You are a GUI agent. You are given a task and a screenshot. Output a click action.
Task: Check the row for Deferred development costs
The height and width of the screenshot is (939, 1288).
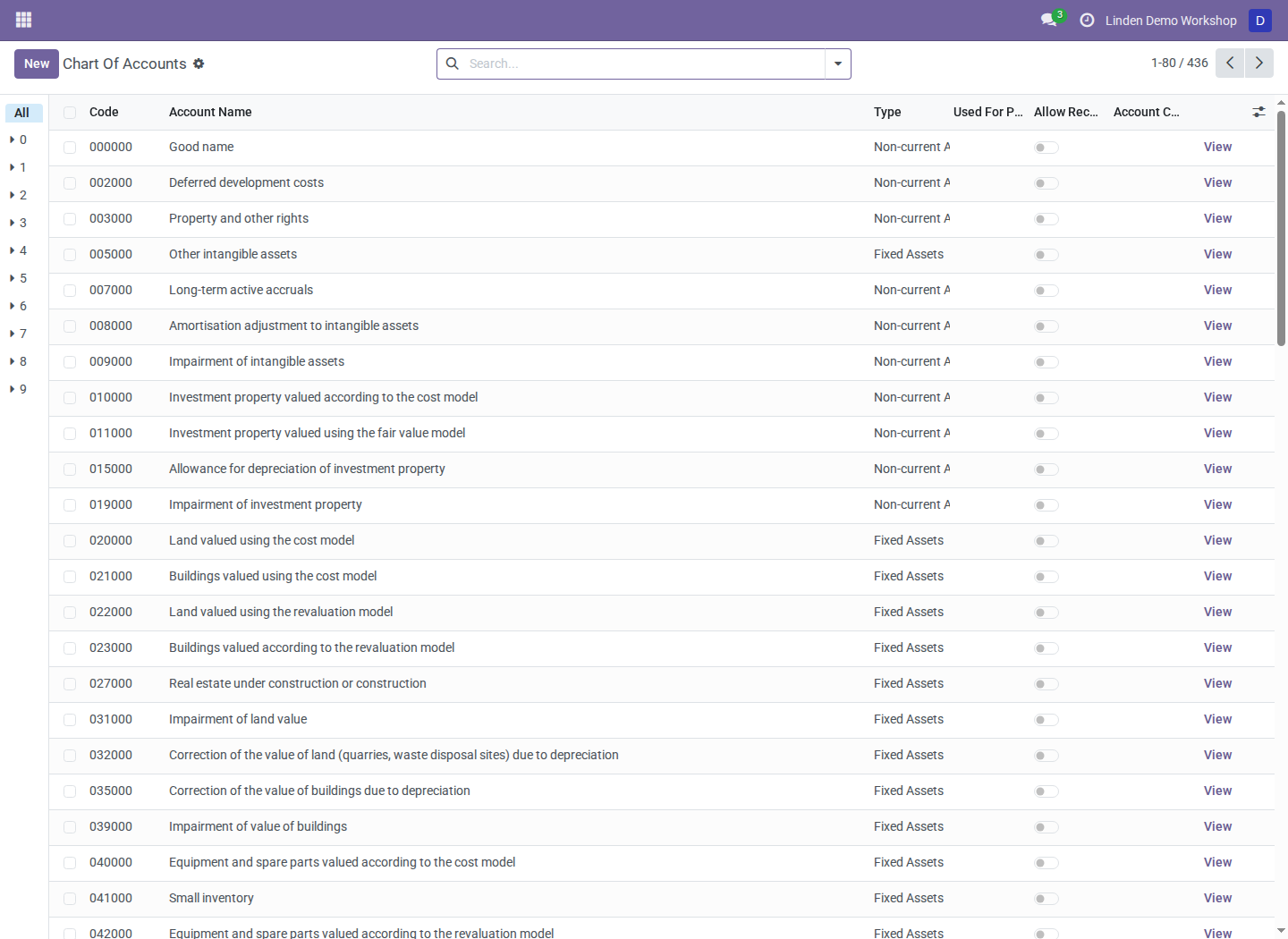[x=70, y=183]
